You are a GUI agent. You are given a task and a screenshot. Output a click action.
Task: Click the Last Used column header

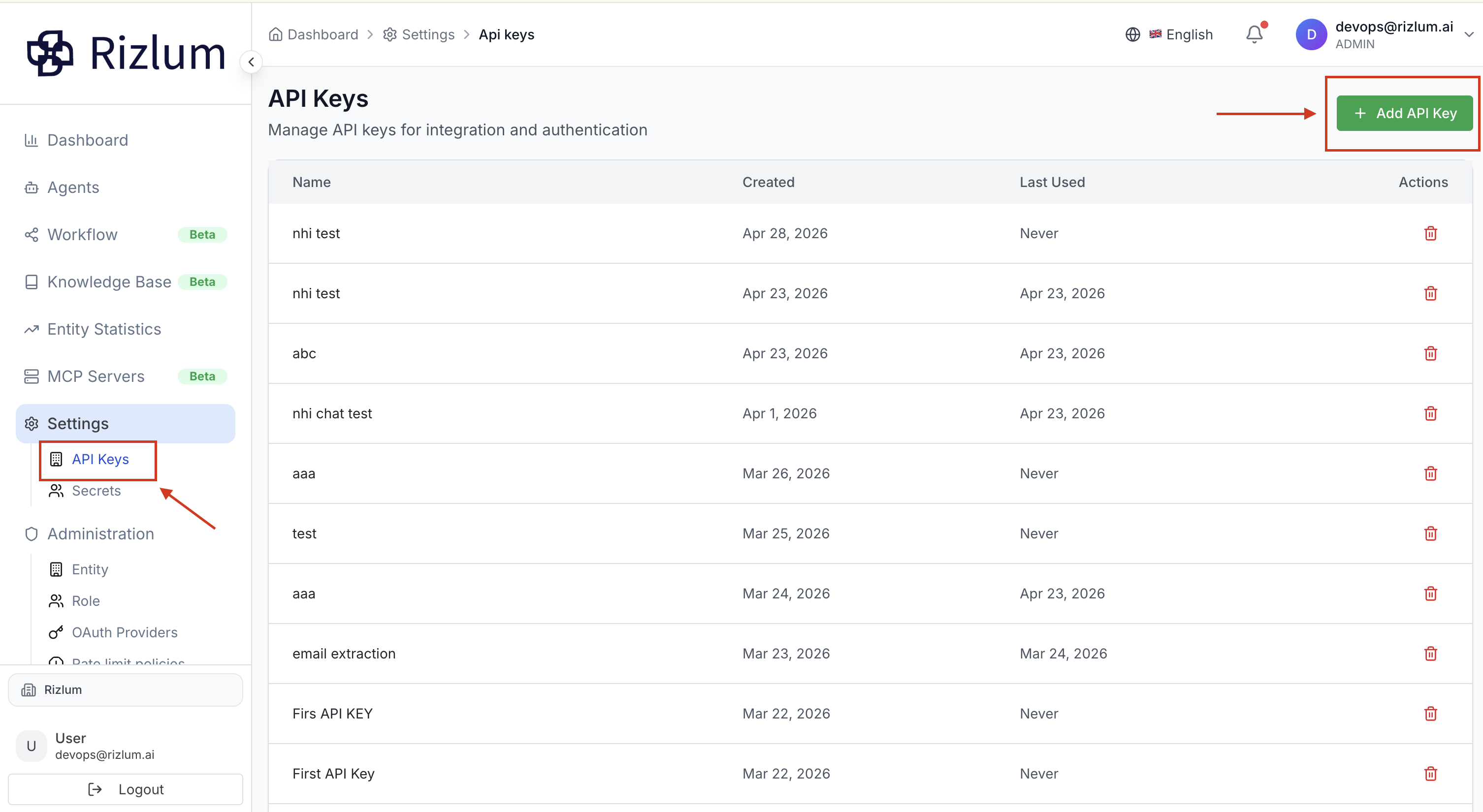(1052, 182)
